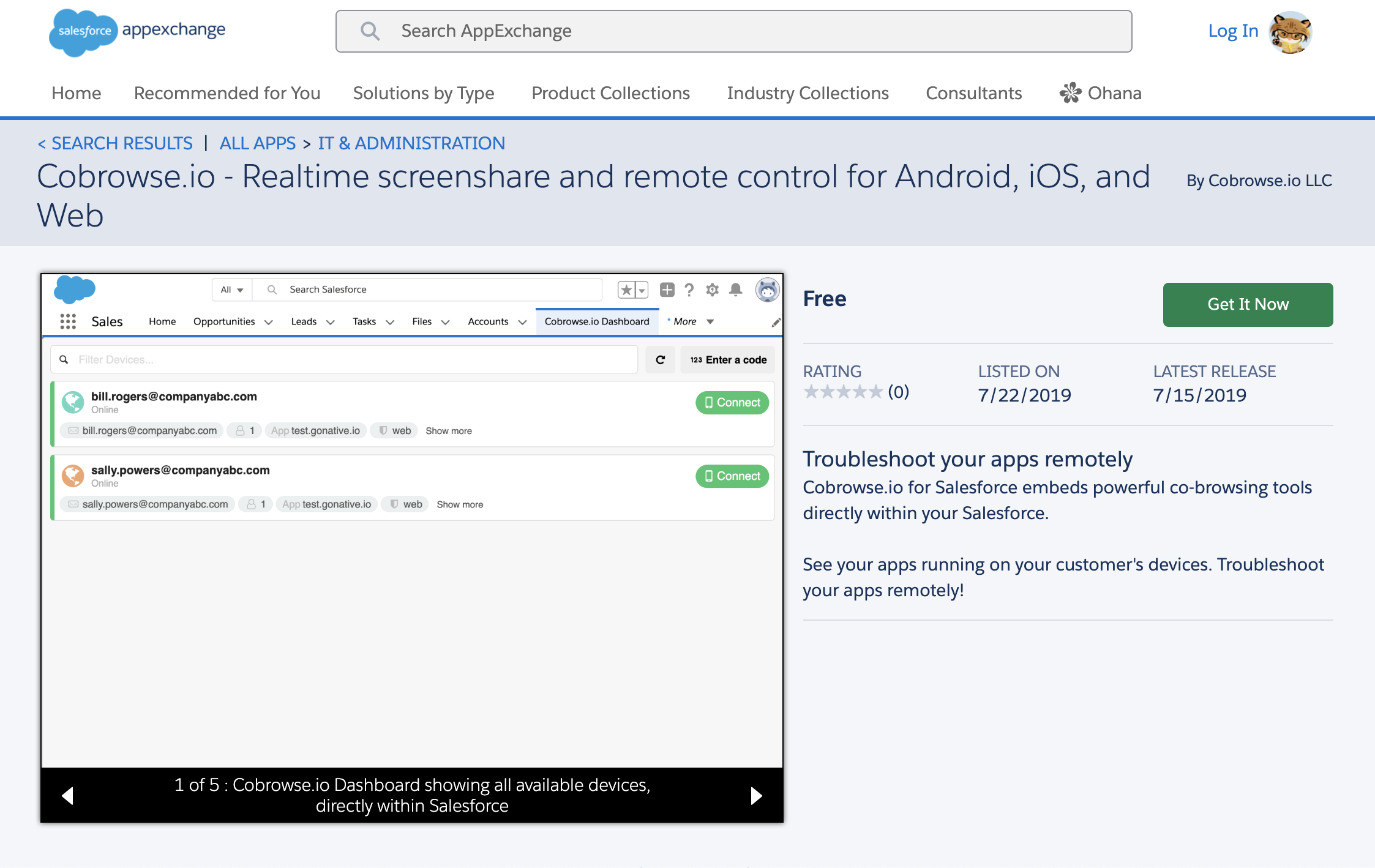The width and height of the screenshot is (1375, 868).
Task: Expand the Accounts tab chevron
Action: pyautogui.click(x=522, y=322)
